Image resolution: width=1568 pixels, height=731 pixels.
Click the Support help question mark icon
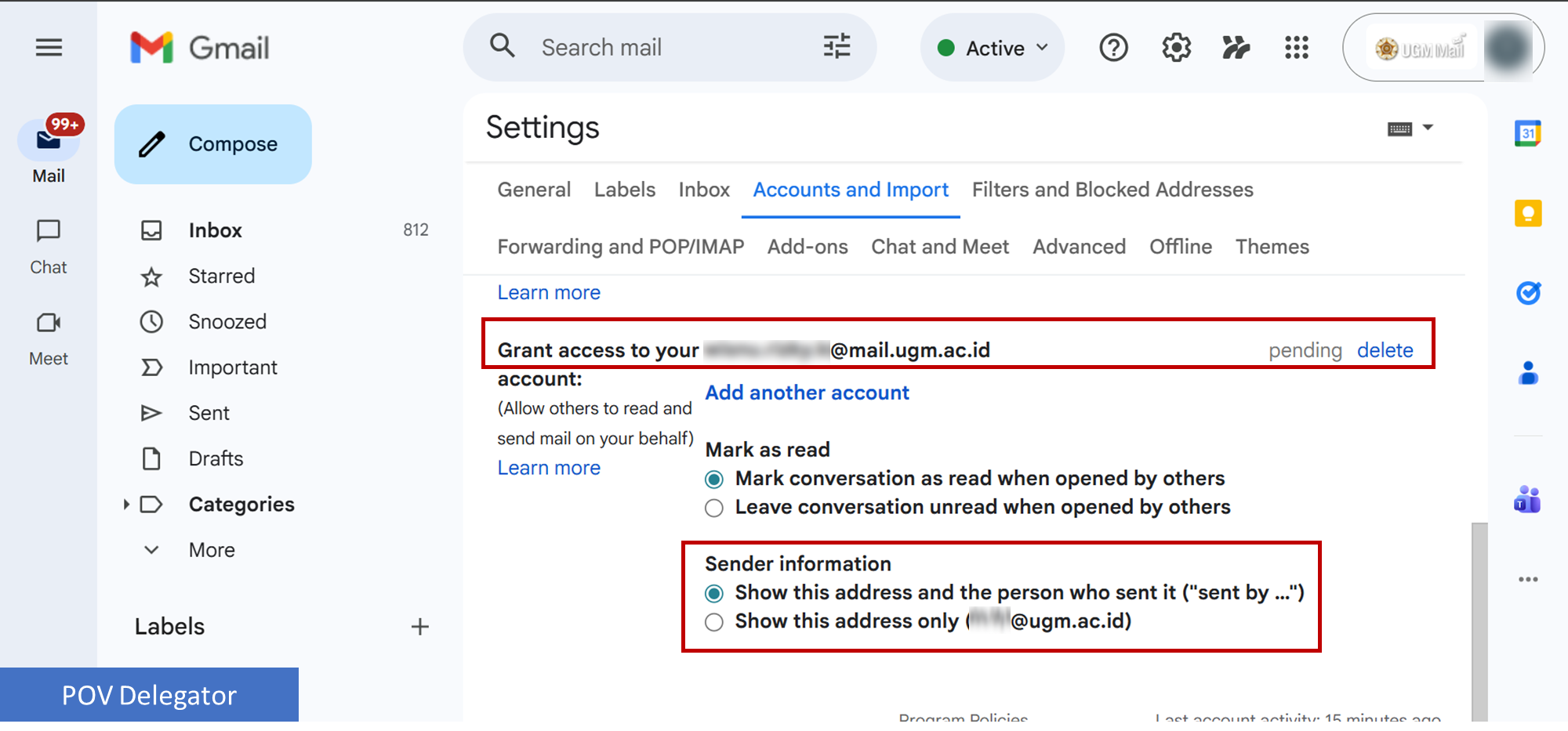coord(1113,48)
